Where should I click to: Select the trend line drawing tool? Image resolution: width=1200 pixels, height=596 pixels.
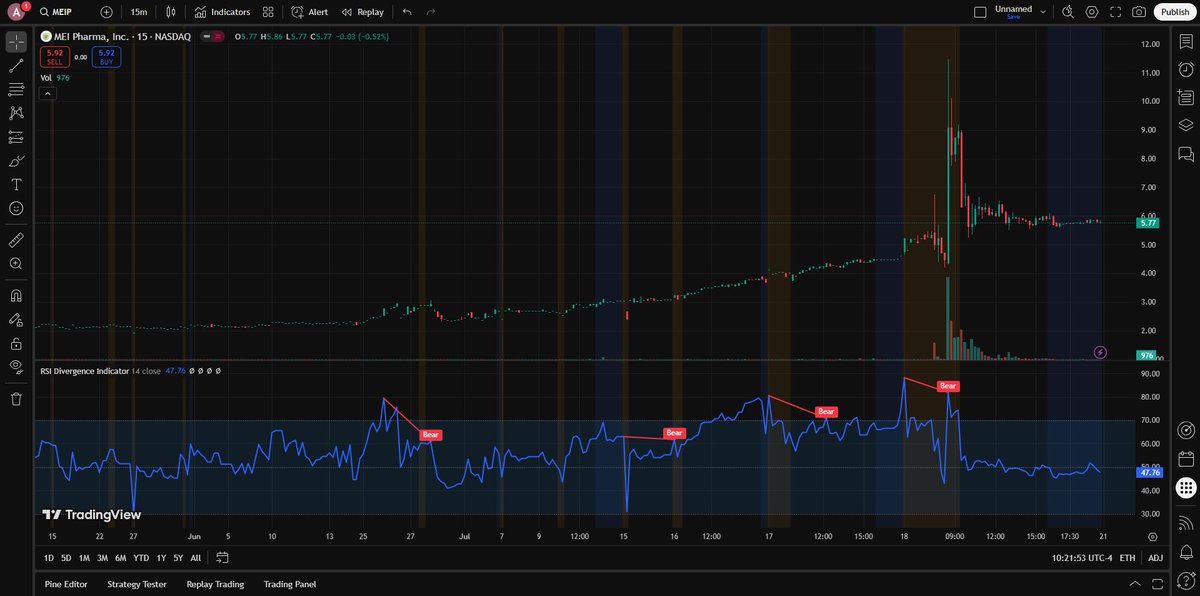pos(16,66)
